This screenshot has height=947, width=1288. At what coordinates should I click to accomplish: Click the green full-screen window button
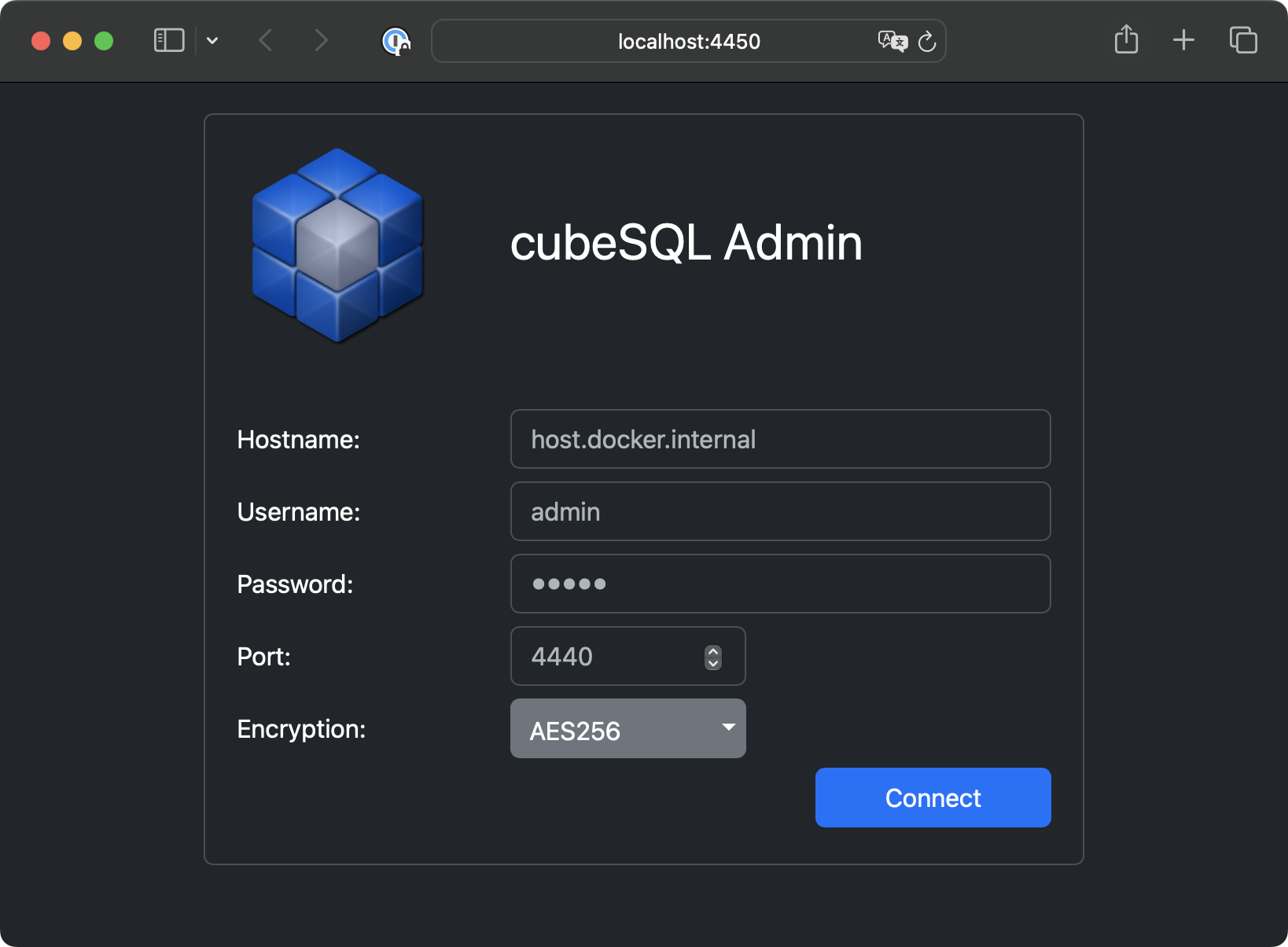104,41
